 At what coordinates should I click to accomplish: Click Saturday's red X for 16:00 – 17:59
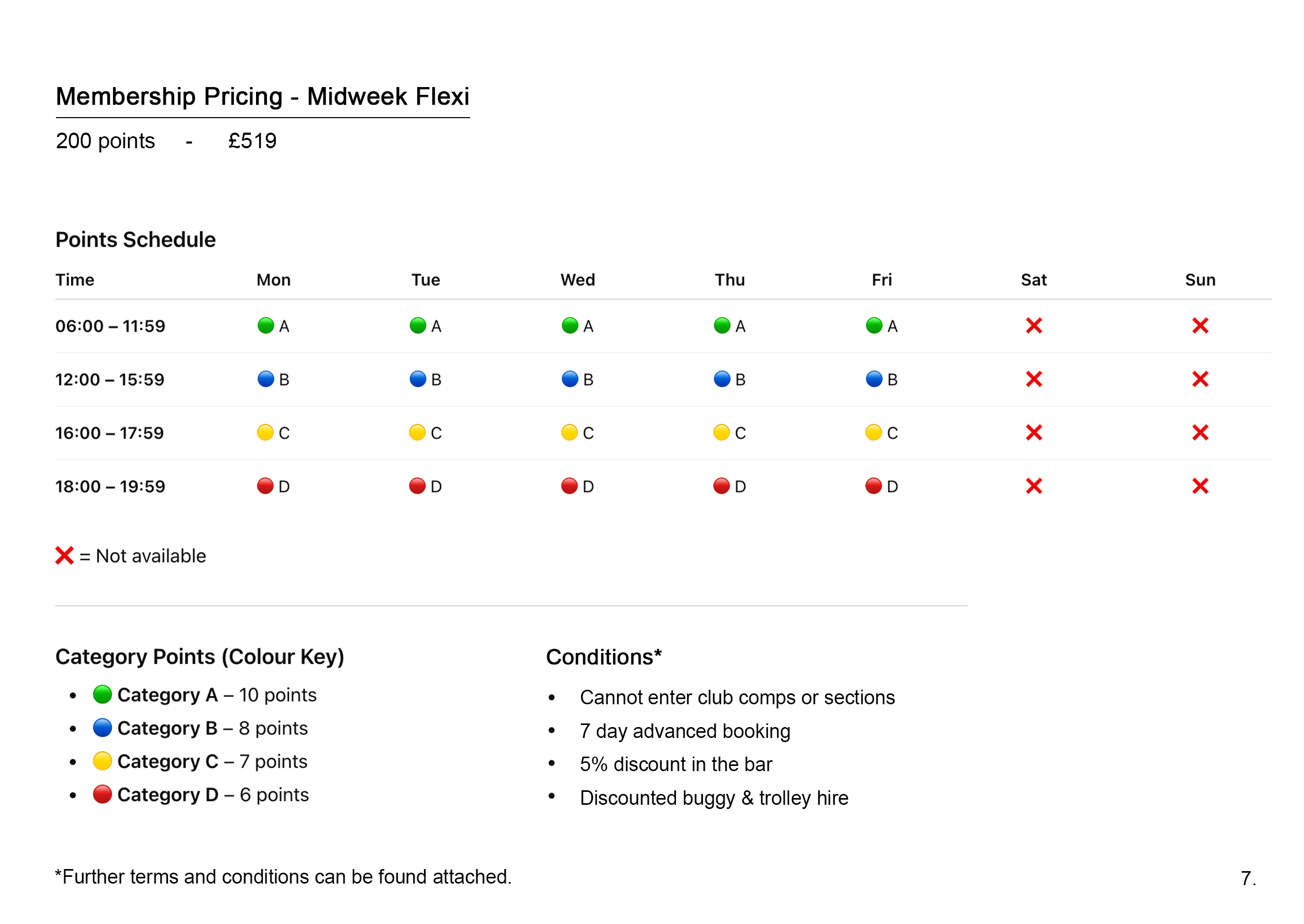coord(1034,432)
